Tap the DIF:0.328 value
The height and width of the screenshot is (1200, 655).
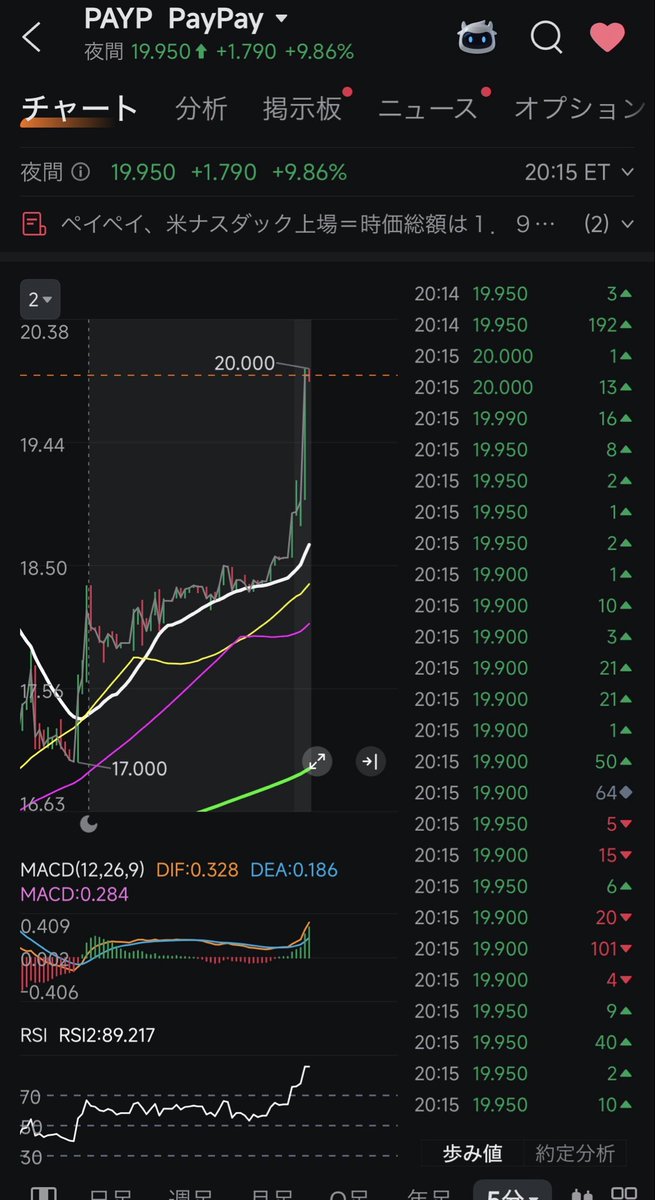click(x=197, y=870)
